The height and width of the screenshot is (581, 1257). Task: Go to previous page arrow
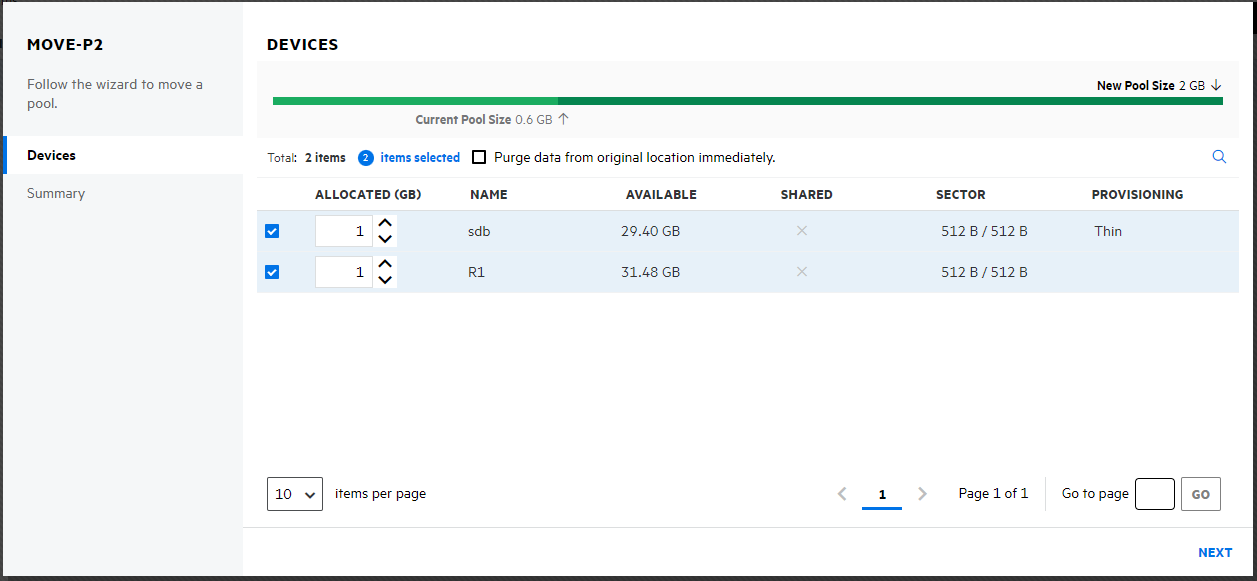[x=842, y=494]
